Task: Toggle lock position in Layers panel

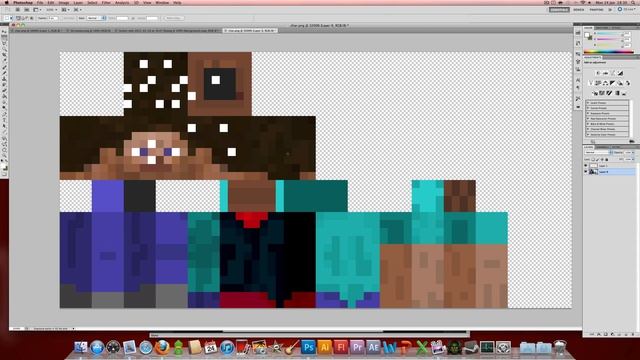Action: pyautogui.click(x=602, y=160)
